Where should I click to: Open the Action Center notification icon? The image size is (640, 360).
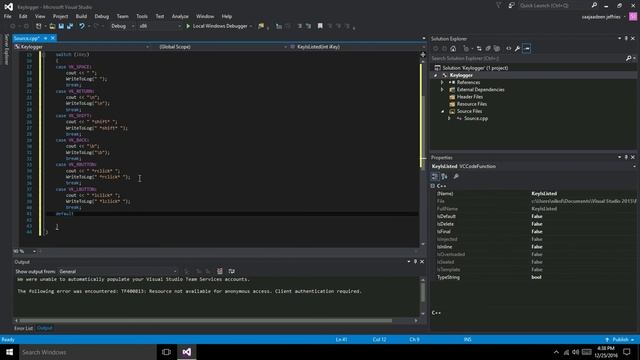click(627, 352)
